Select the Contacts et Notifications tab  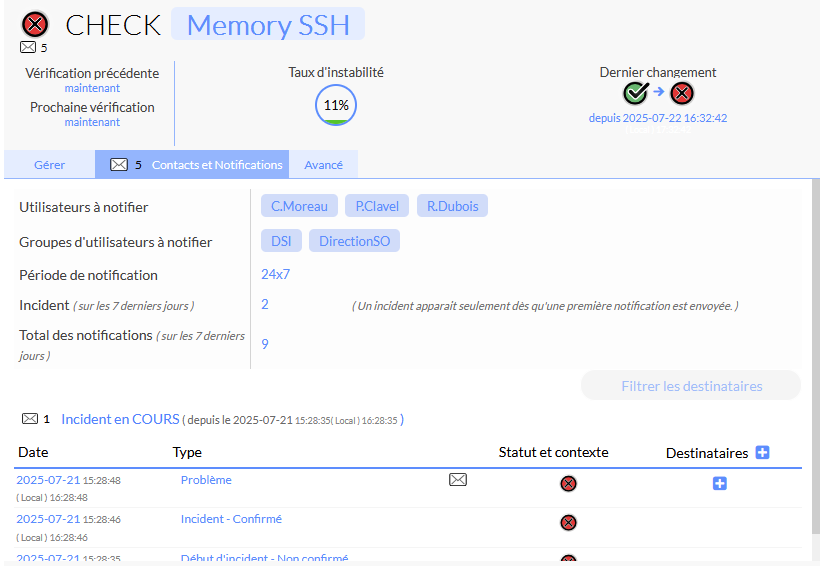pyautogui.click(x=196, y=165)
